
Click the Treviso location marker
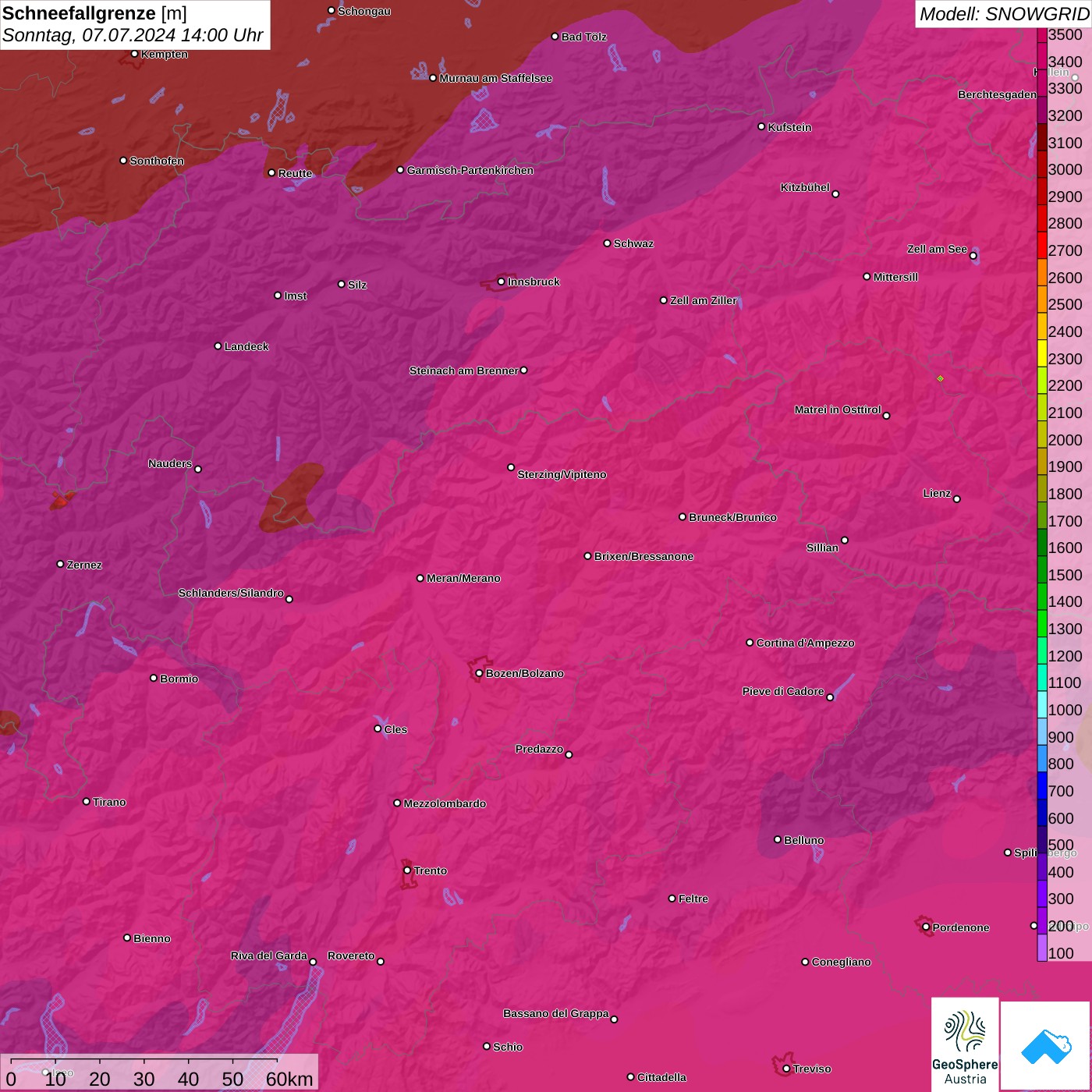tap(786, 1069)
